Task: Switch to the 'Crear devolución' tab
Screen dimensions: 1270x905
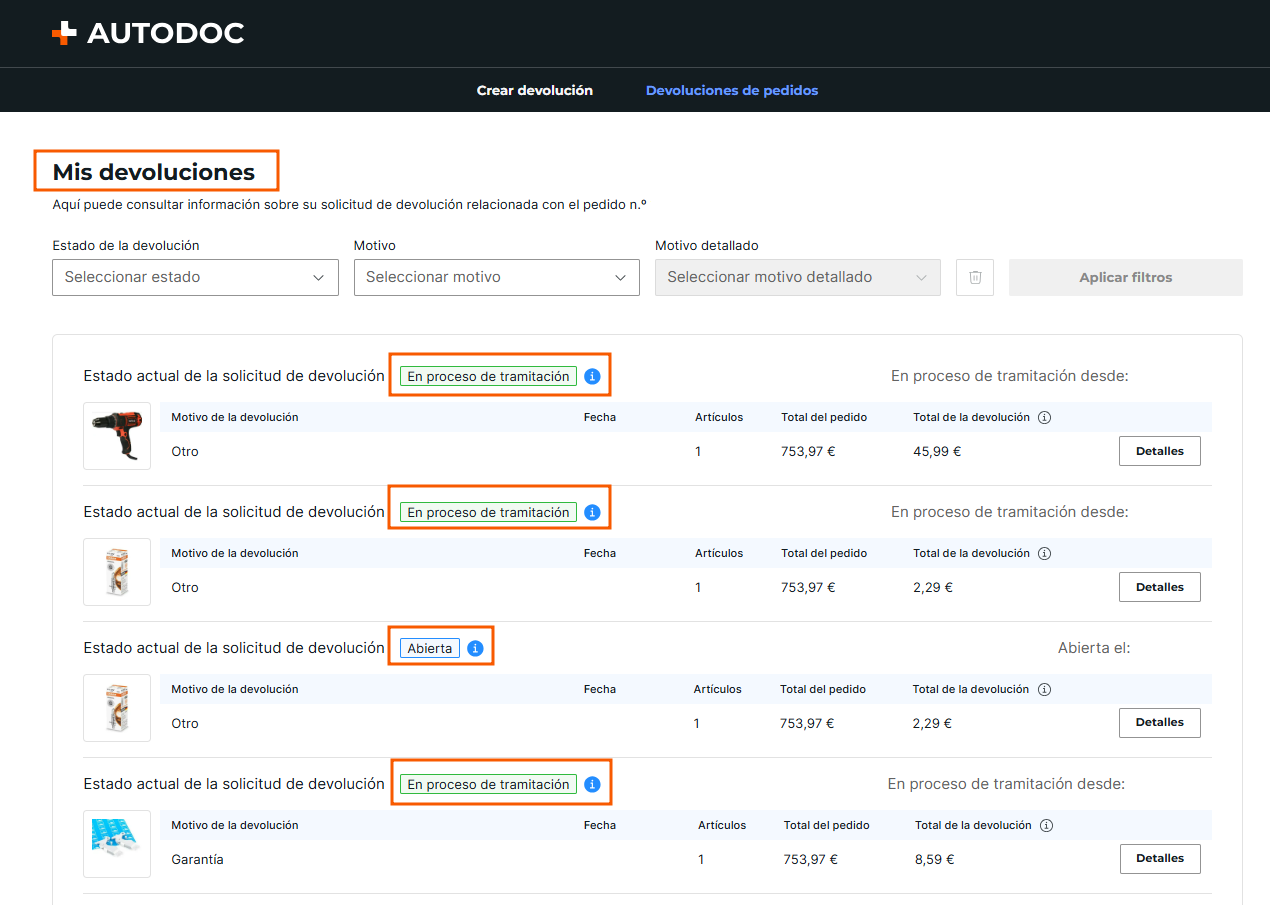Action: click(x=535, y=90)
